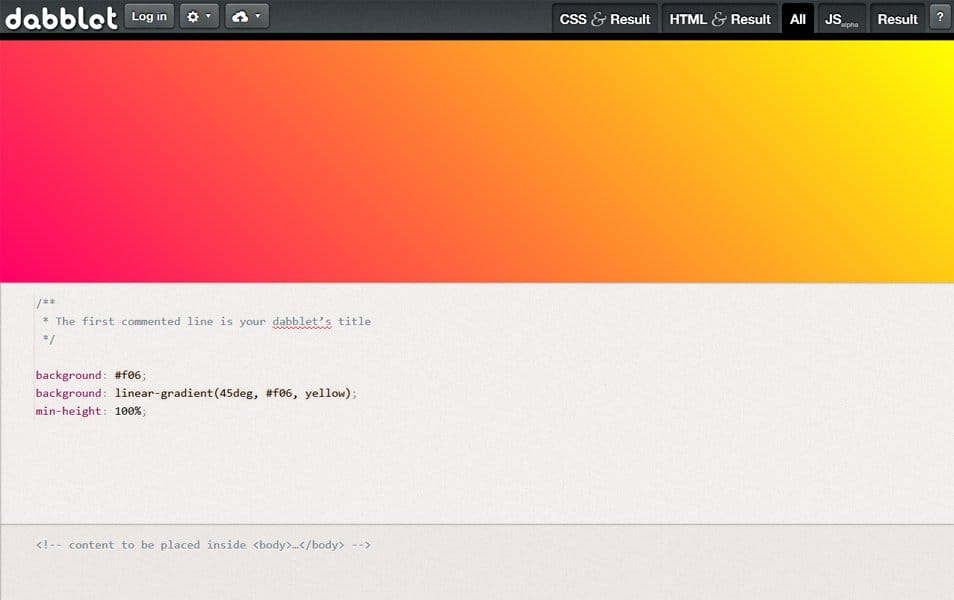Viewport: 954px width, 600px height.
Task: Click the linear-gradient(45deg, #f06, yellow) value
Action: [x=233, y=393]
